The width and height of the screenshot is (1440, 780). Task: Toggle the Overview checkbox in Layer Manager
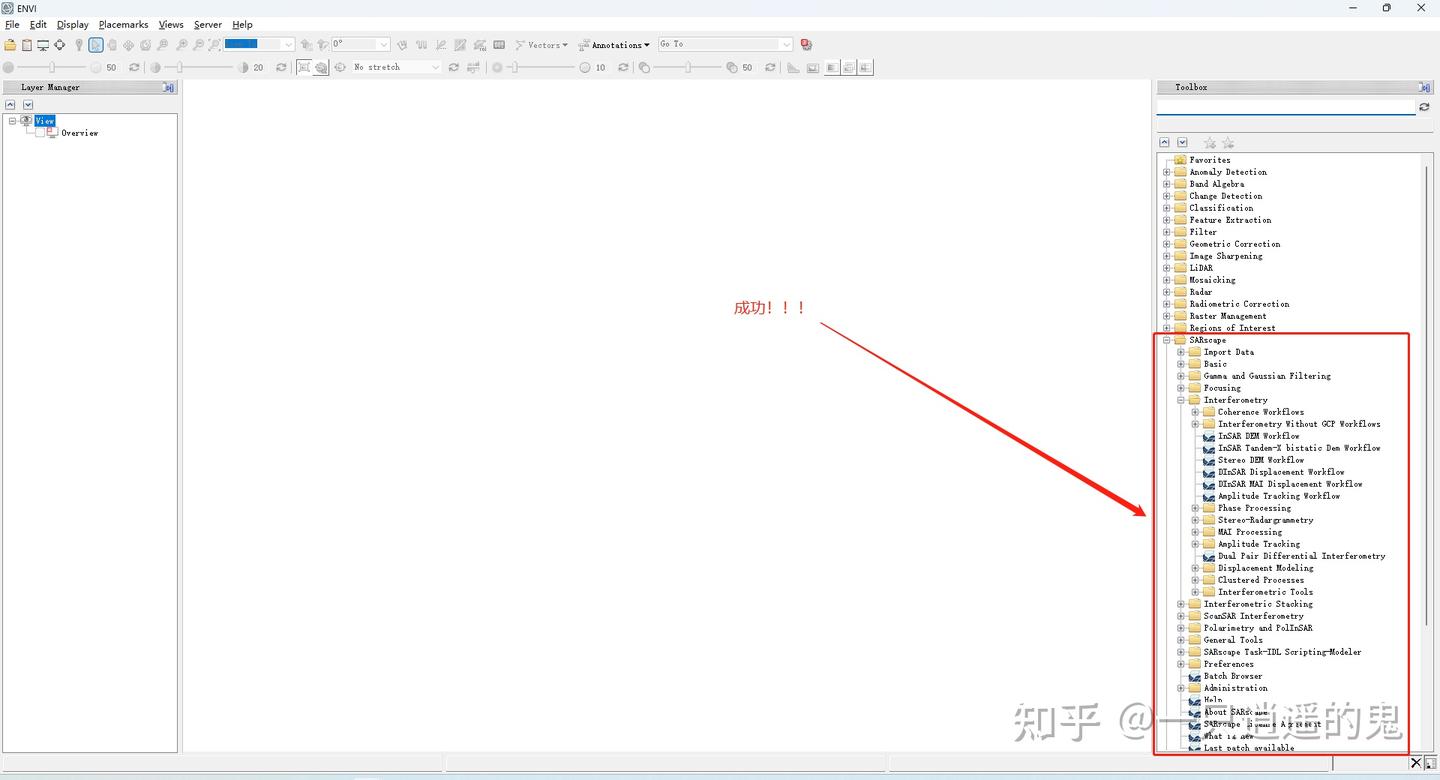[x=40, y=133]
